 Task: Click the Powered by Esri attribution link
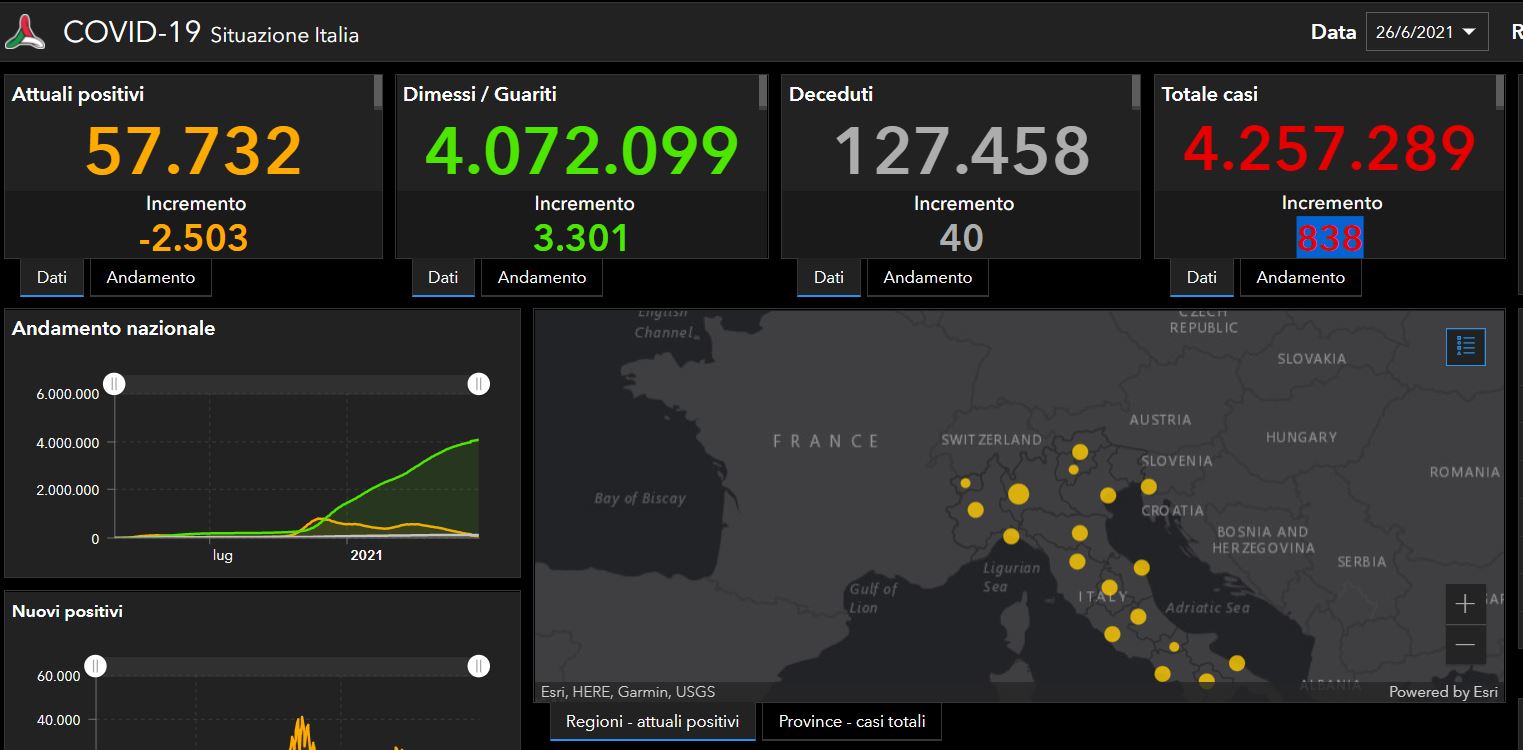coord(1442,692)
